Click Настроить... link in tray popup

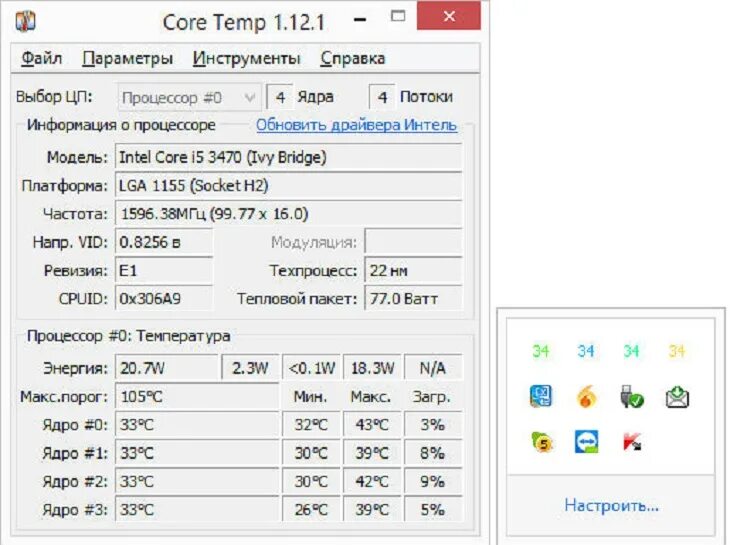pos(611,505)
